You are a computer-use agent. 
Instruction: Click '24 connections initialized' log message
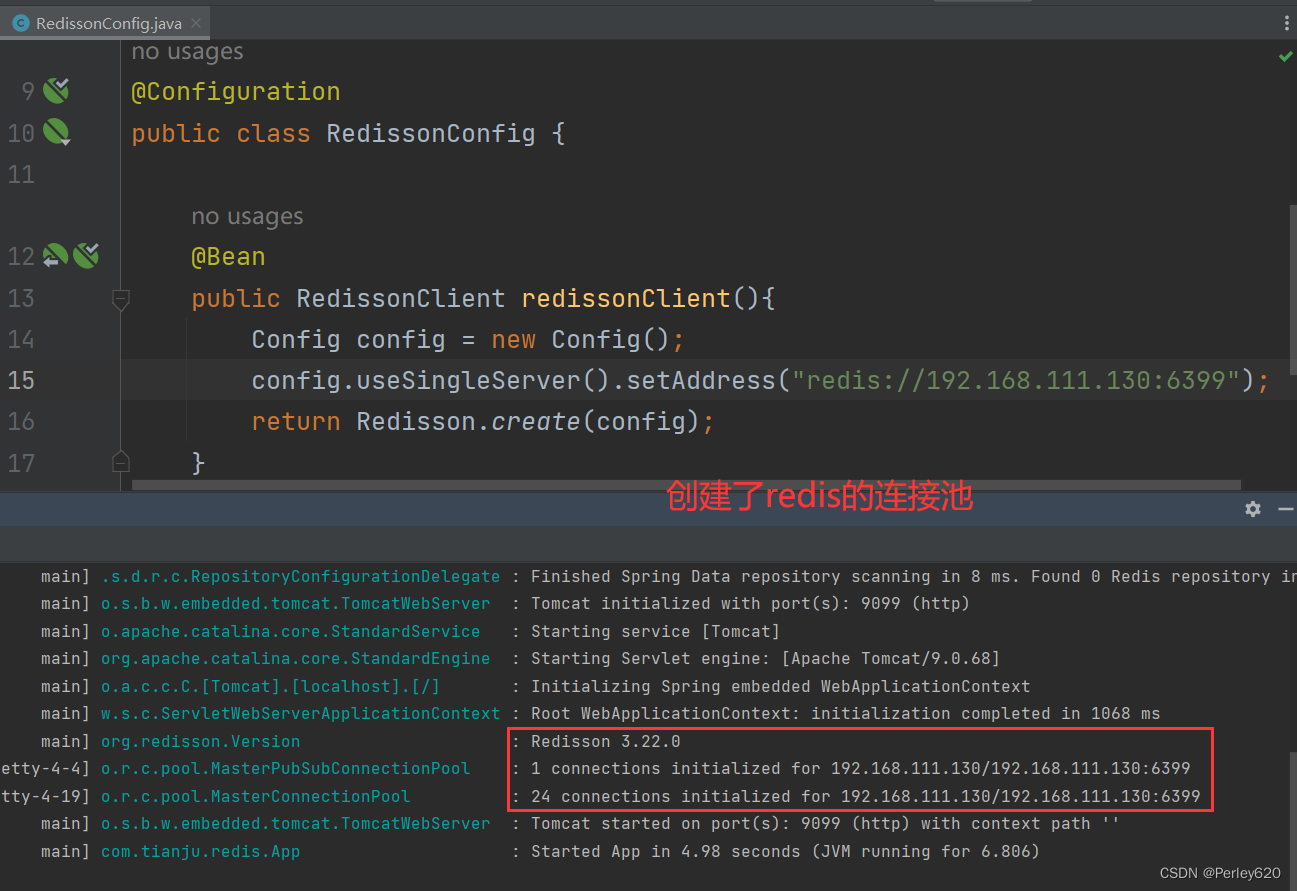pos(865,797)
